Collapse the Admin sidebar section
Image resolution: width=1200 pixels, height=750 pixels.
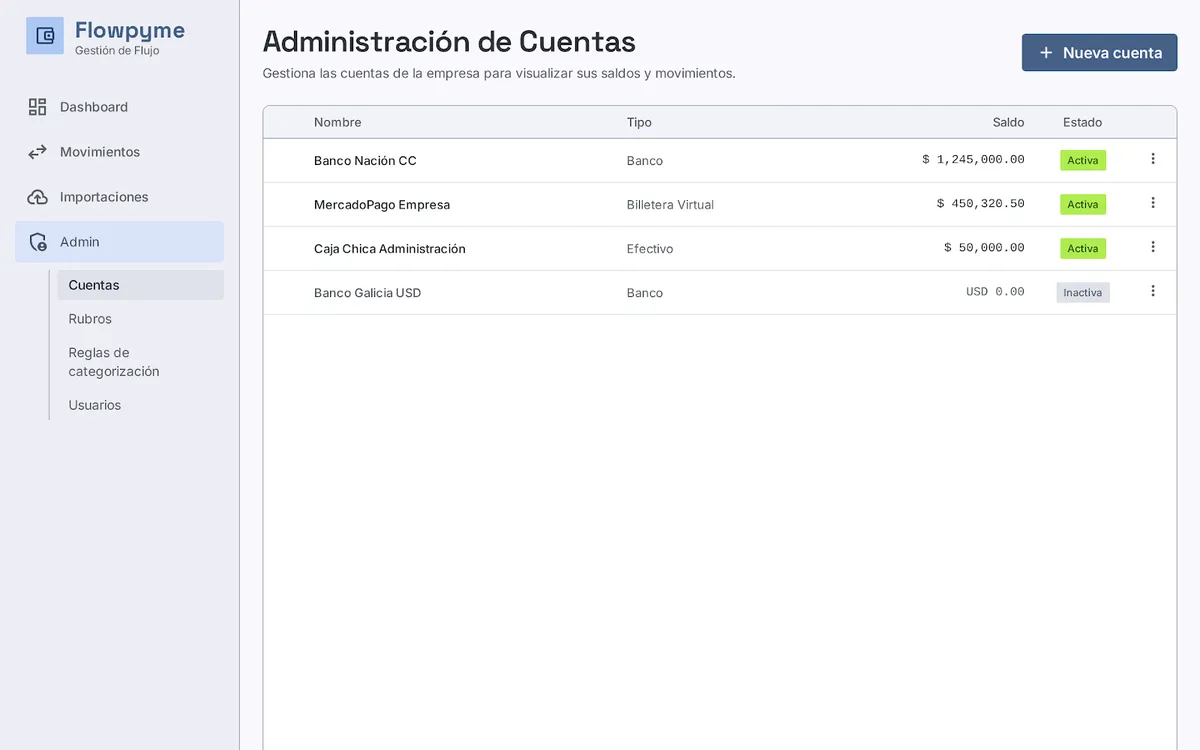(119, 242)
